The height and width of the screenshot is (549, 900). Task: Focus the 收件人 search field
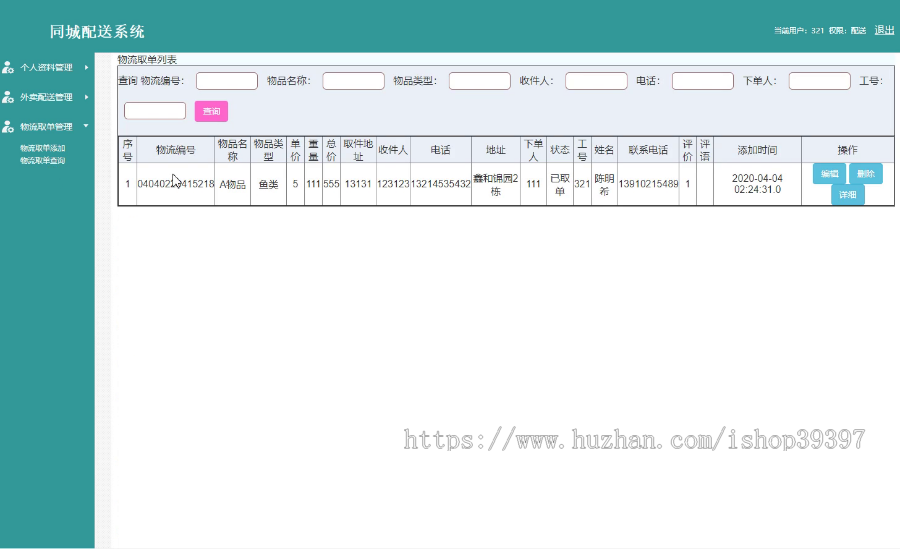(596, 81)
